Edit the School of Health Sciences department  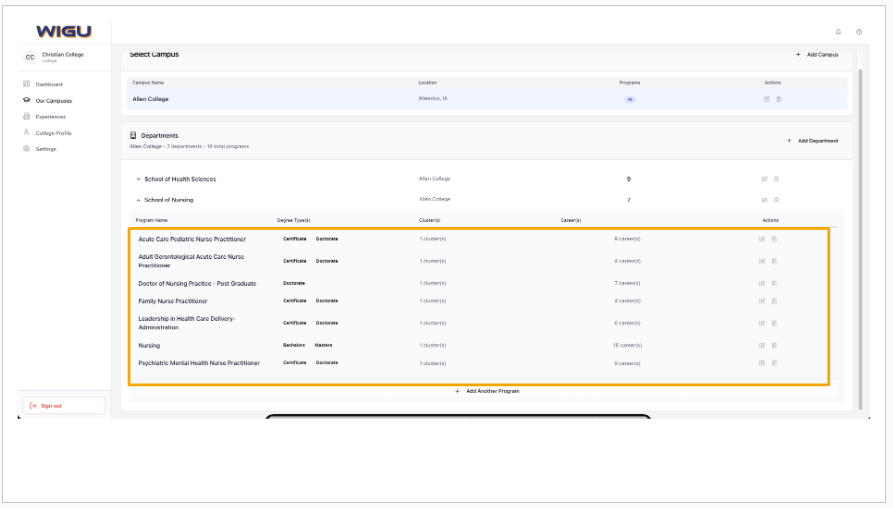point(764,179)
